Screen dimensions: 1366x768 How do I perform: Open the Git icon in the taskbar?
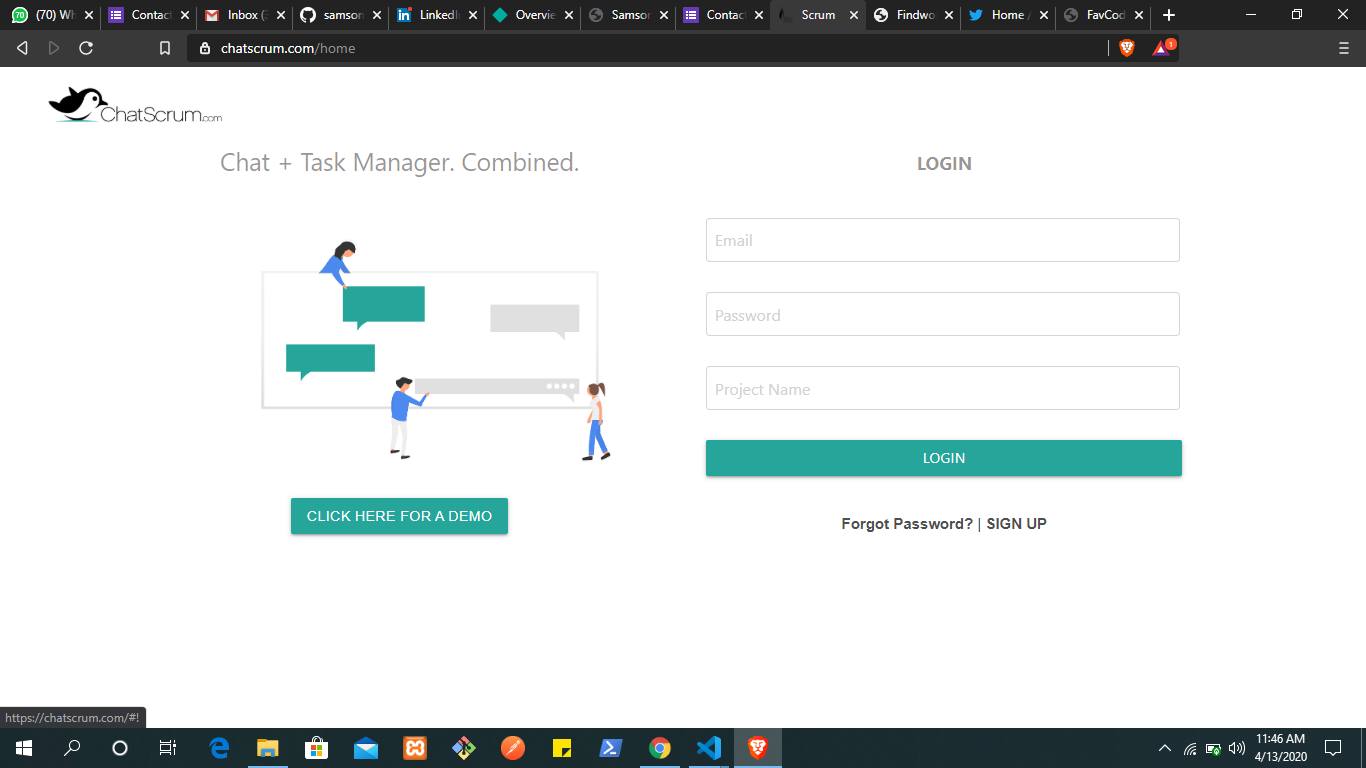(x=464, y=748)
